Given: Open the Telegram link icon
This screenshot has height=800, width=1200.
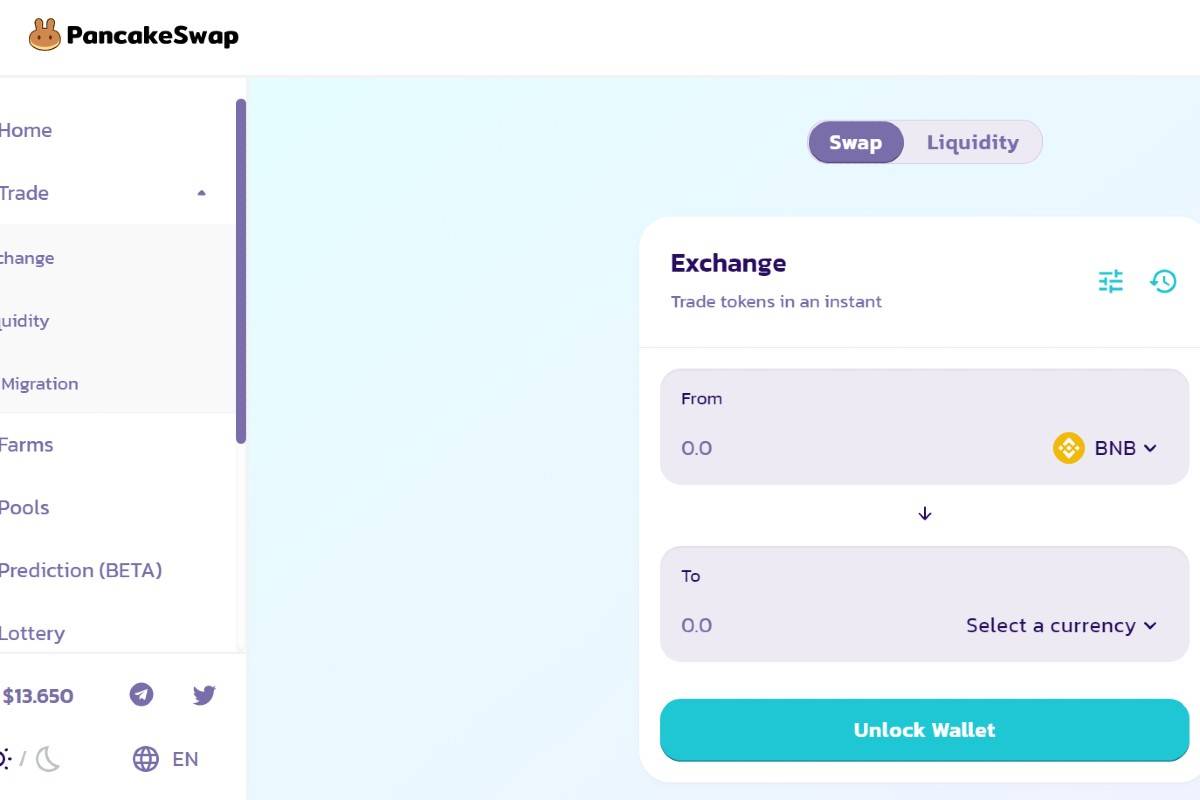Looking at the screenshot, I should click(142, 695).
